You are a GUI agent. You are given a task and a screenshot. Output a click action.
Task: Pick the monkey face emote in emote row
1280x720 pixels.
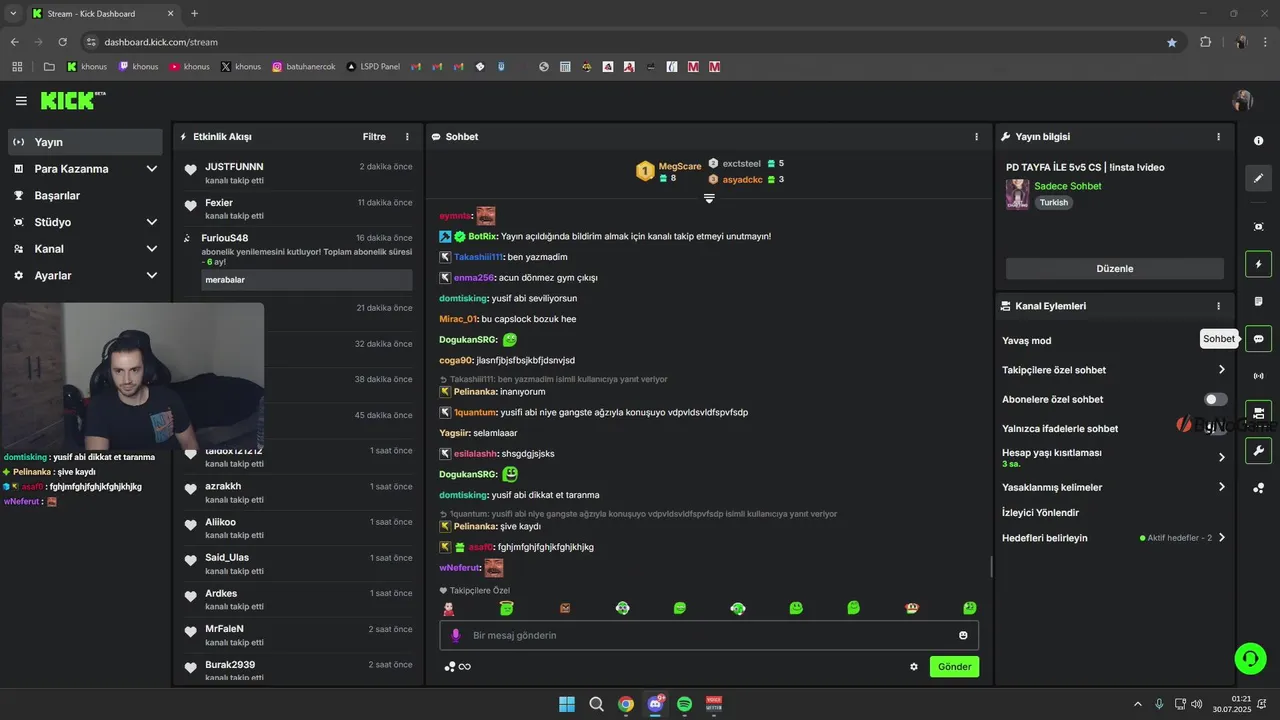pos(912,608)
